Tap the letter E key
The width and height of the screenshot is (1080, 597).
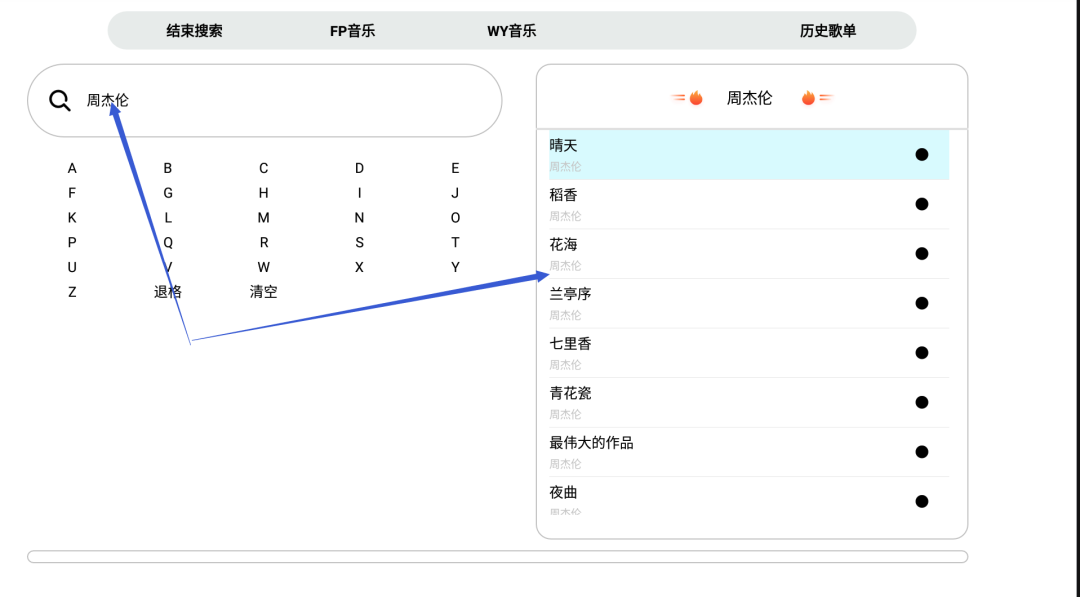pyautogui.click(x=455, y=168)
